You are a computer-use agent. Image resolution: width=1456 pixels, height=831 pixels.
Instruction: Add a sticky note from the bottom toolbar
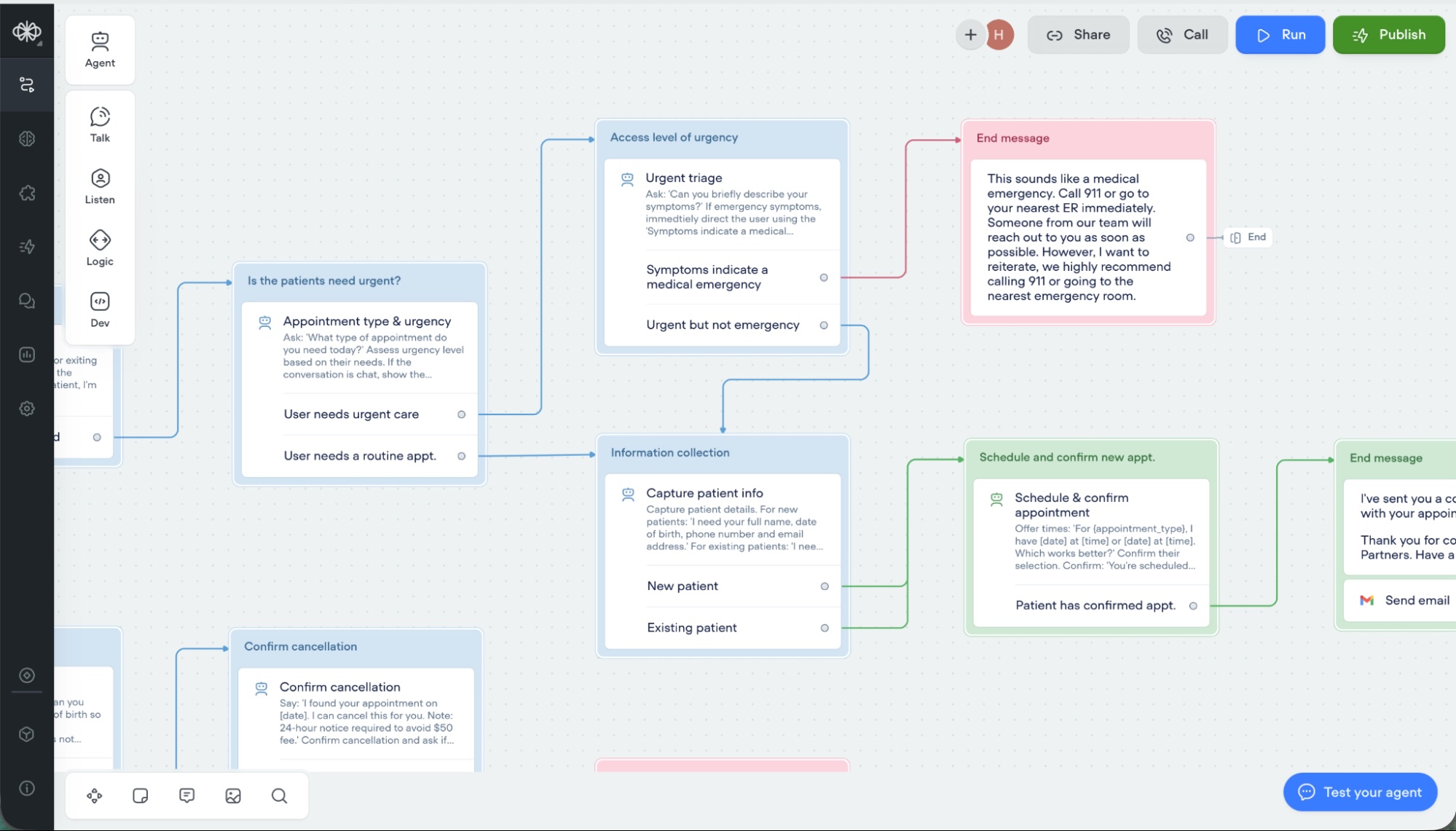[140, 795]
